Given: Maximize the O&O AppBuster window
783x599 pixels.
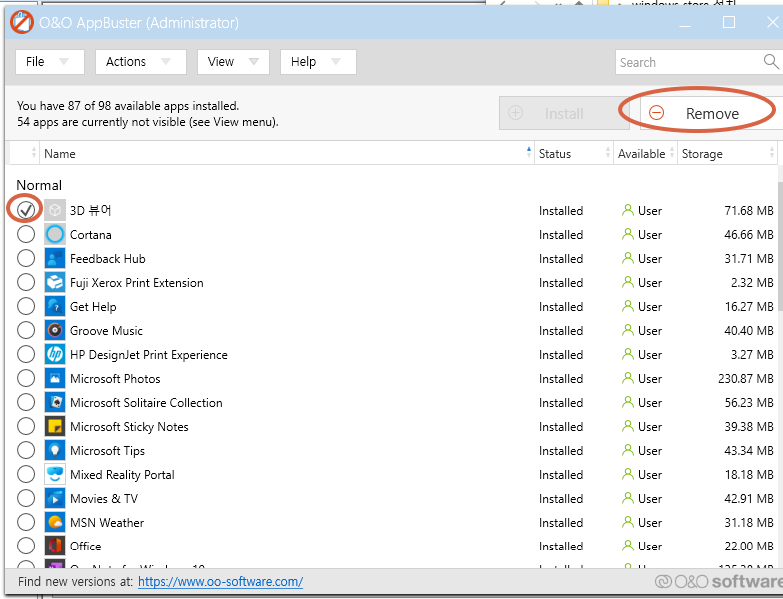Looking at the screenshot, I should tap(729, 22).
